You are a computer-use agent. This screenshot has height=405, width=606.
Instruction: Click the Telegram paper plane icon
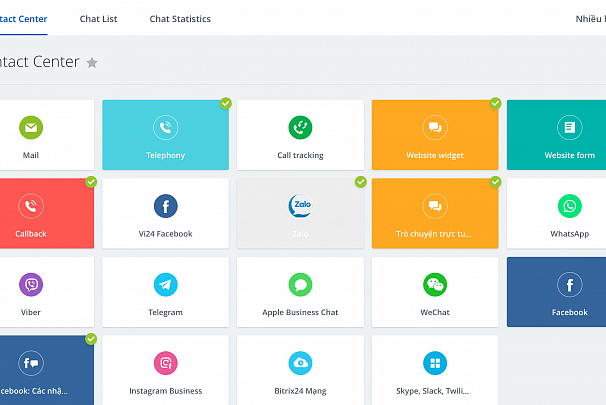point(165,285)
